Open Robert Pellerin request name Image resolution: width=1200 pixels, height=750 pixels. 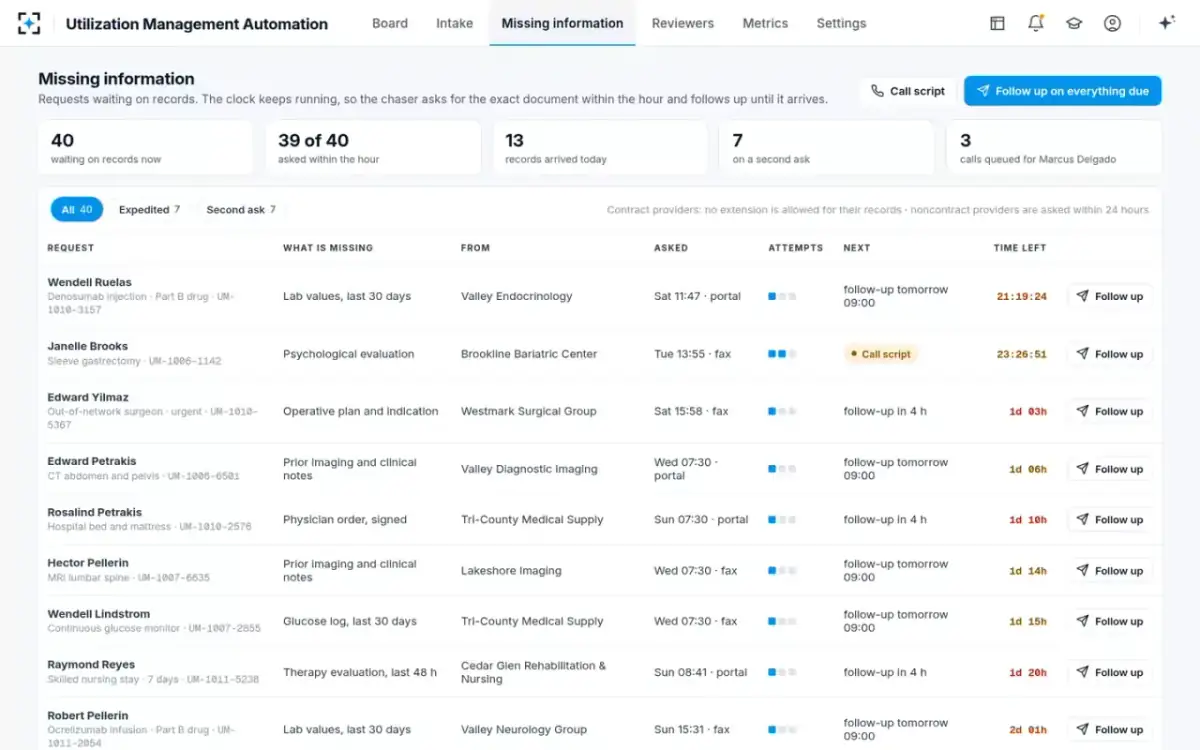(88, 716)
